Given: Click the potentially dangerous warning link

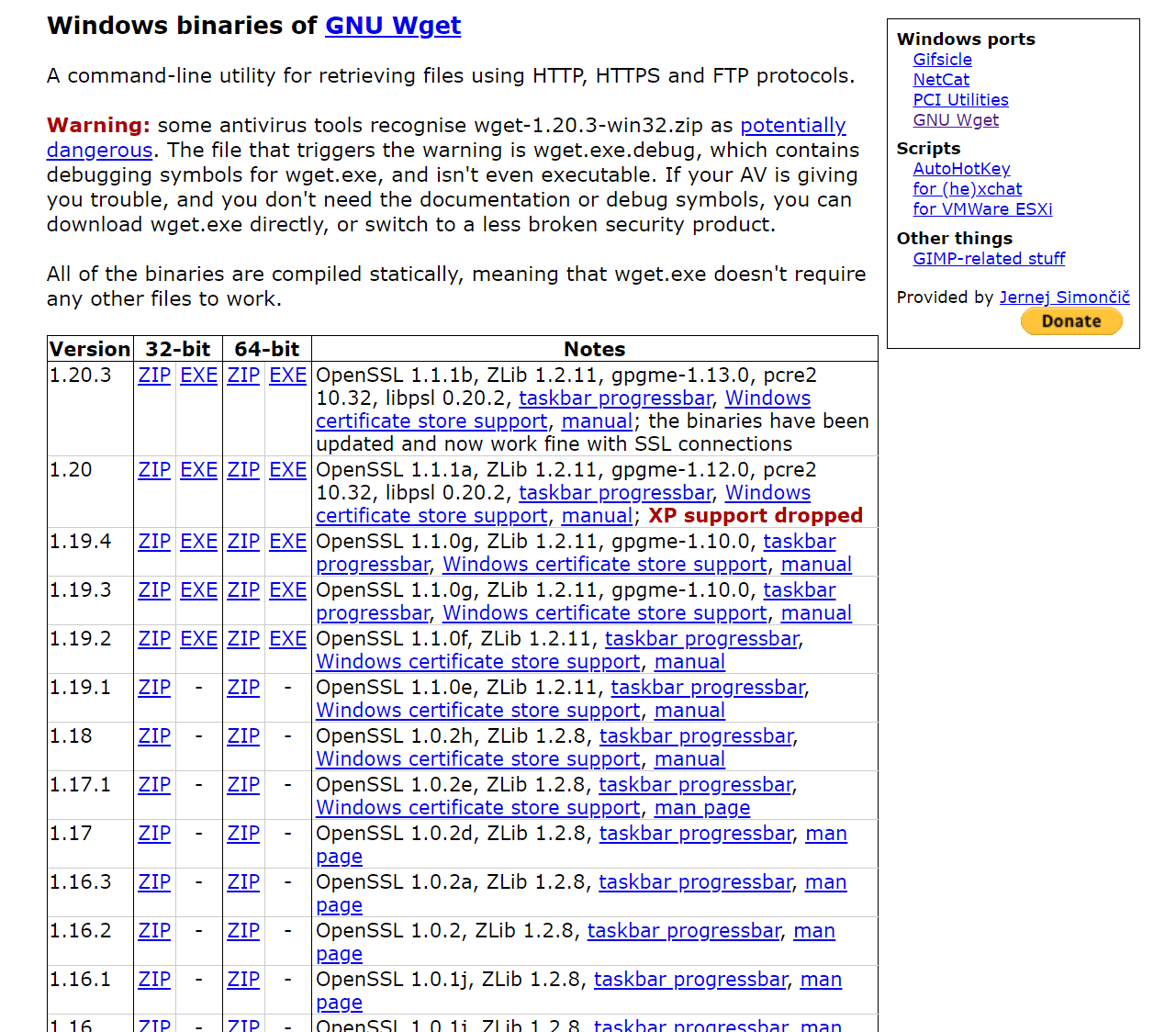Looking at the screenshot, I should (x=792, y=125).
